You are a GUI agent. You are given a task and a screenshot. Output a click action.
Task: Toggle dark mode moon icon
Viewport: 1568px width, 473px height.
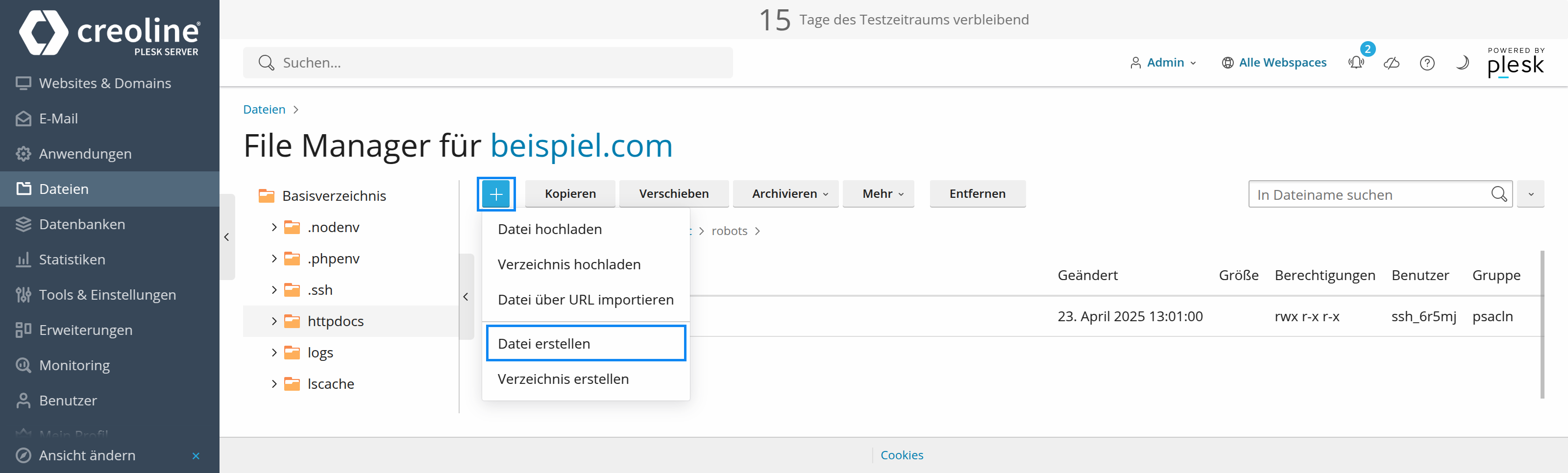(1462, 63)
